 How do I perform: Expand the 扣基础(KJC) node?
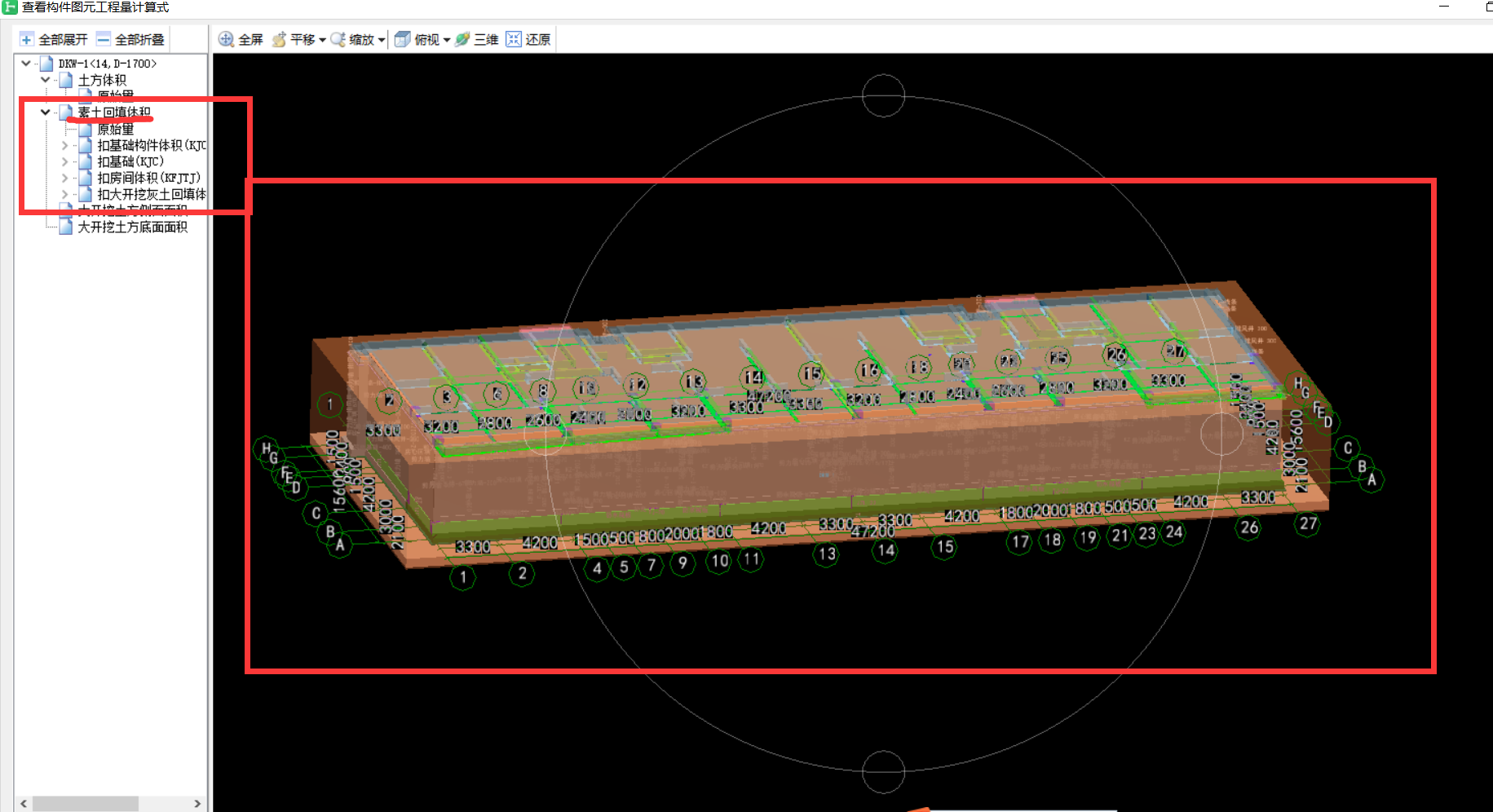(65, 161)
